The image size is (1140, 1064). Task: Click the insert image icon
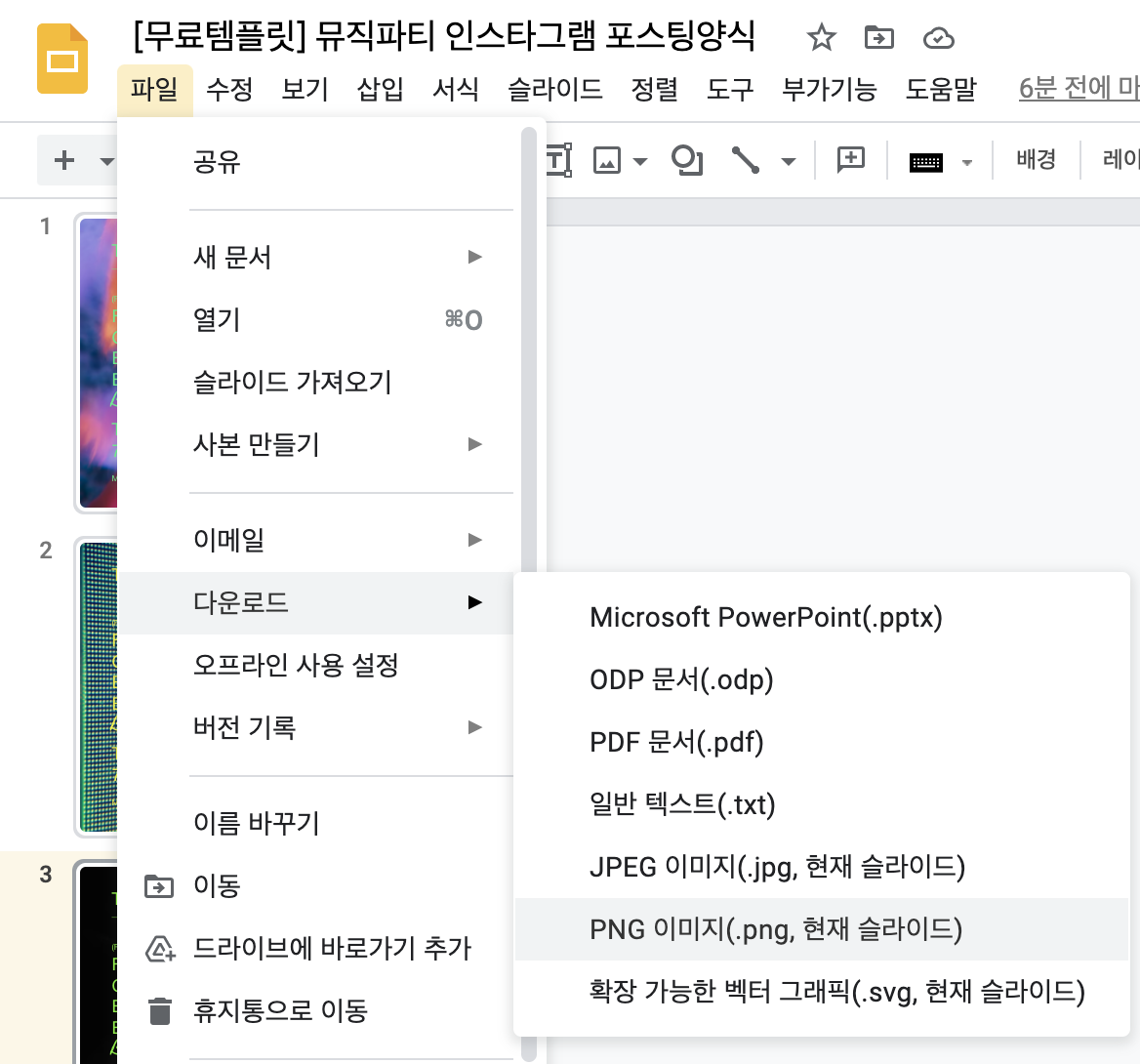[607, 160]
